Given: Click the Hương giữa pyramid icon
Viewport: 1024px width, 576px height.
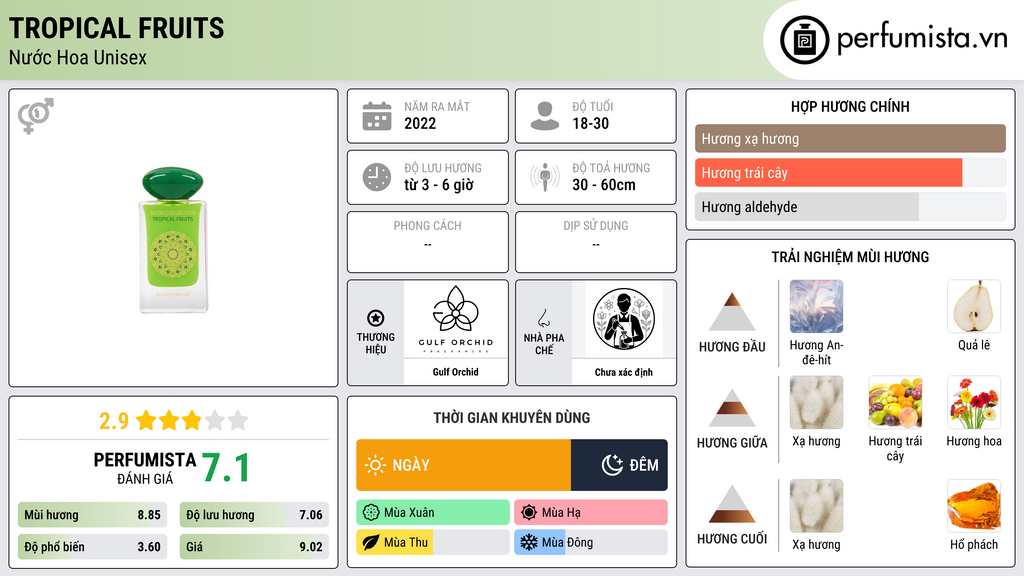Looking at the screenshot, I should tap(732, 408).
